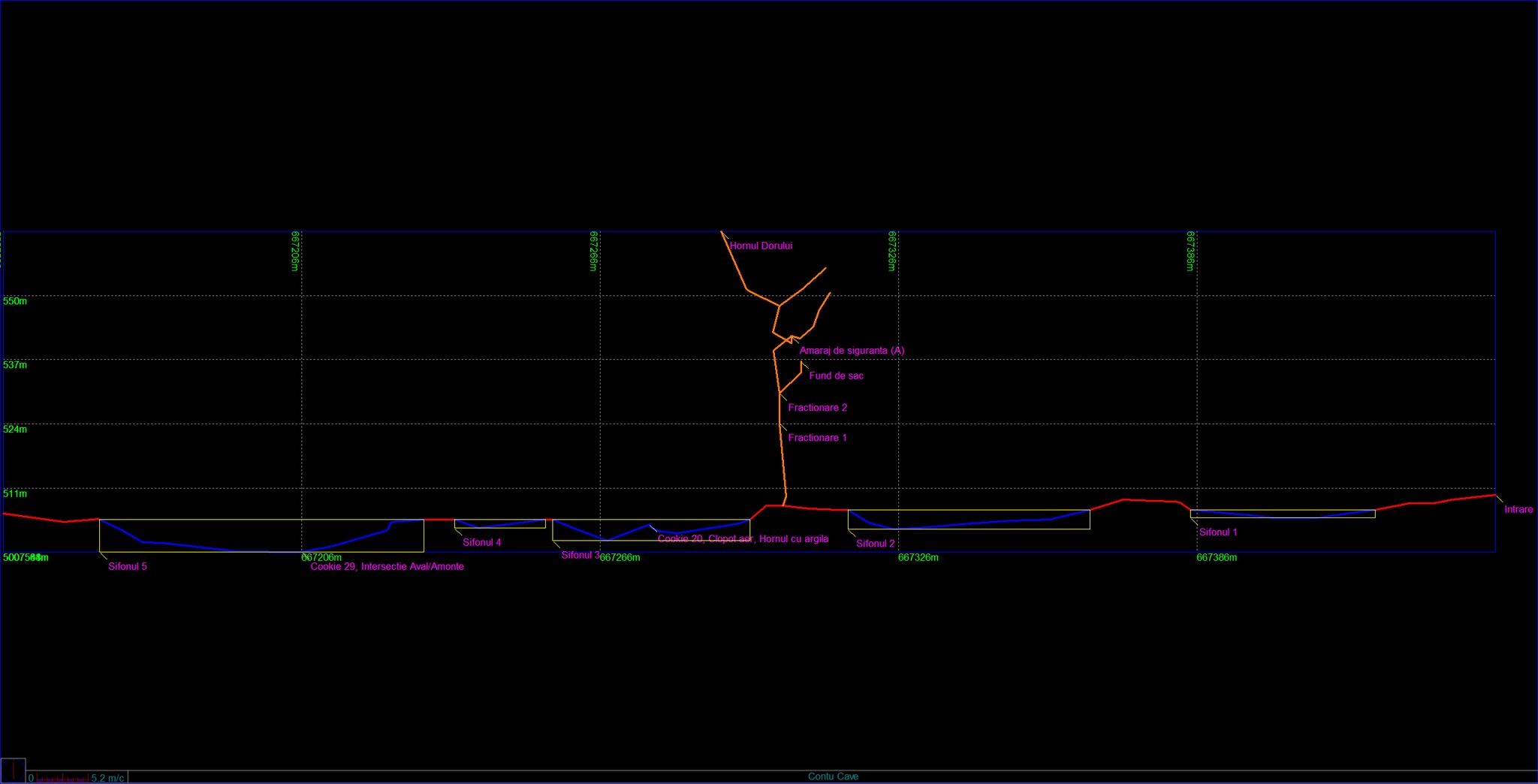Image resolution: width=1538 pixels, height=784 pixels.
Task: Select the Fund de sac label
Action: (836, 375)
